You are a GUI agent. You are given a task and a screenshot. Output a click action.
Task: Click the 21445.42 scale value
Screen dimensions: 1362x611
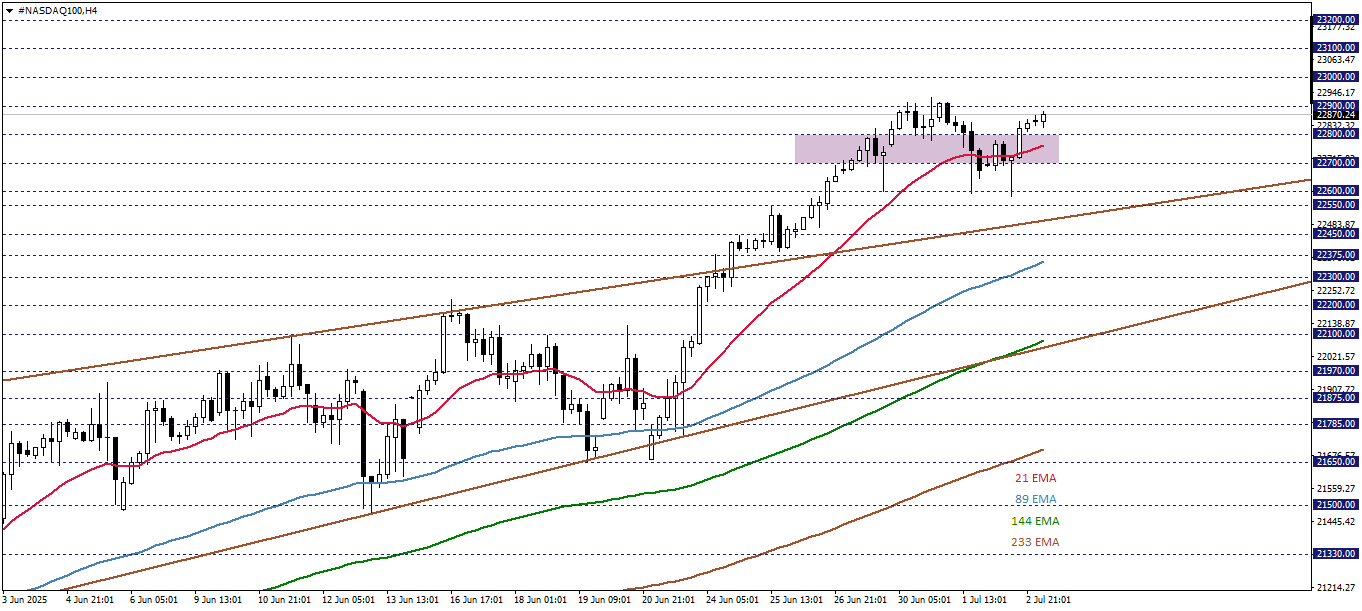(x=1337, y=522)
